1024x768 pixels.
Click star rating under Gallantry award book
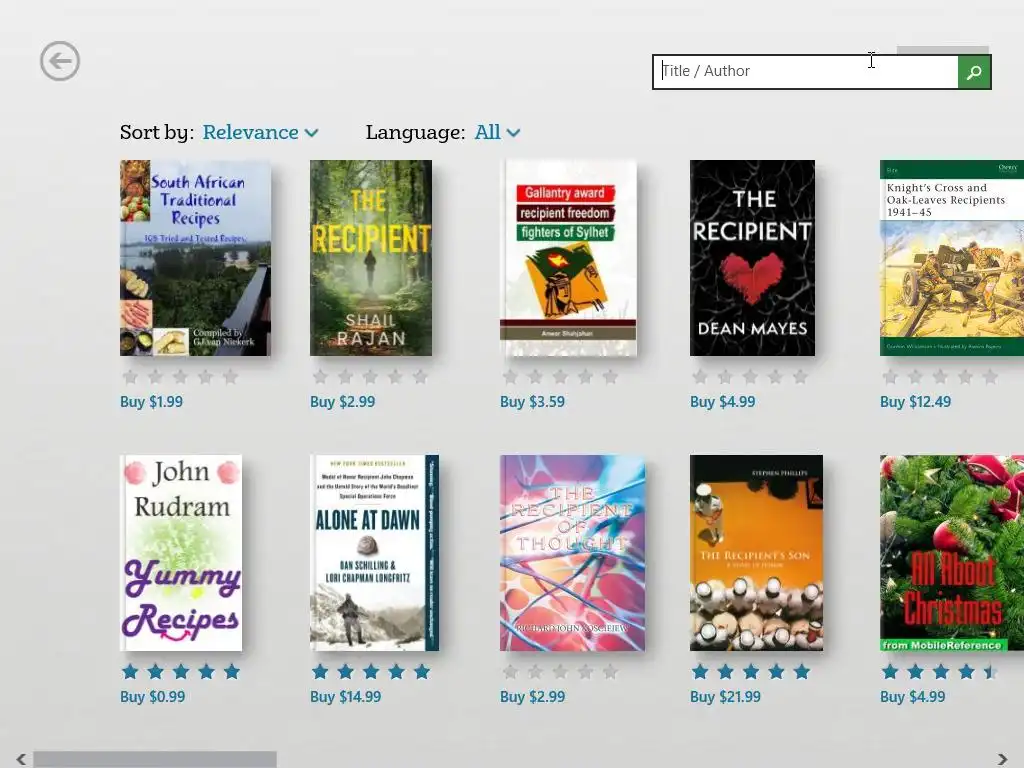click(x=560, y=377)
